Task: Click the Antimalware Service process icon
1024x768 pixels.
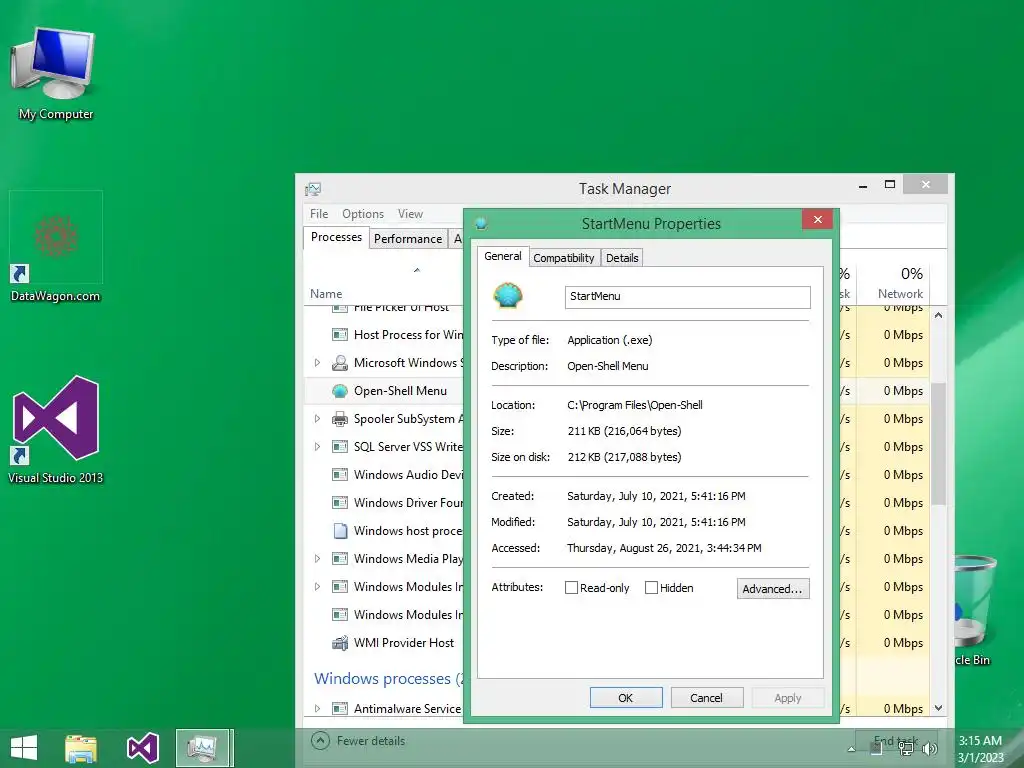Action: pyautogui.click(x=340, y=709)
